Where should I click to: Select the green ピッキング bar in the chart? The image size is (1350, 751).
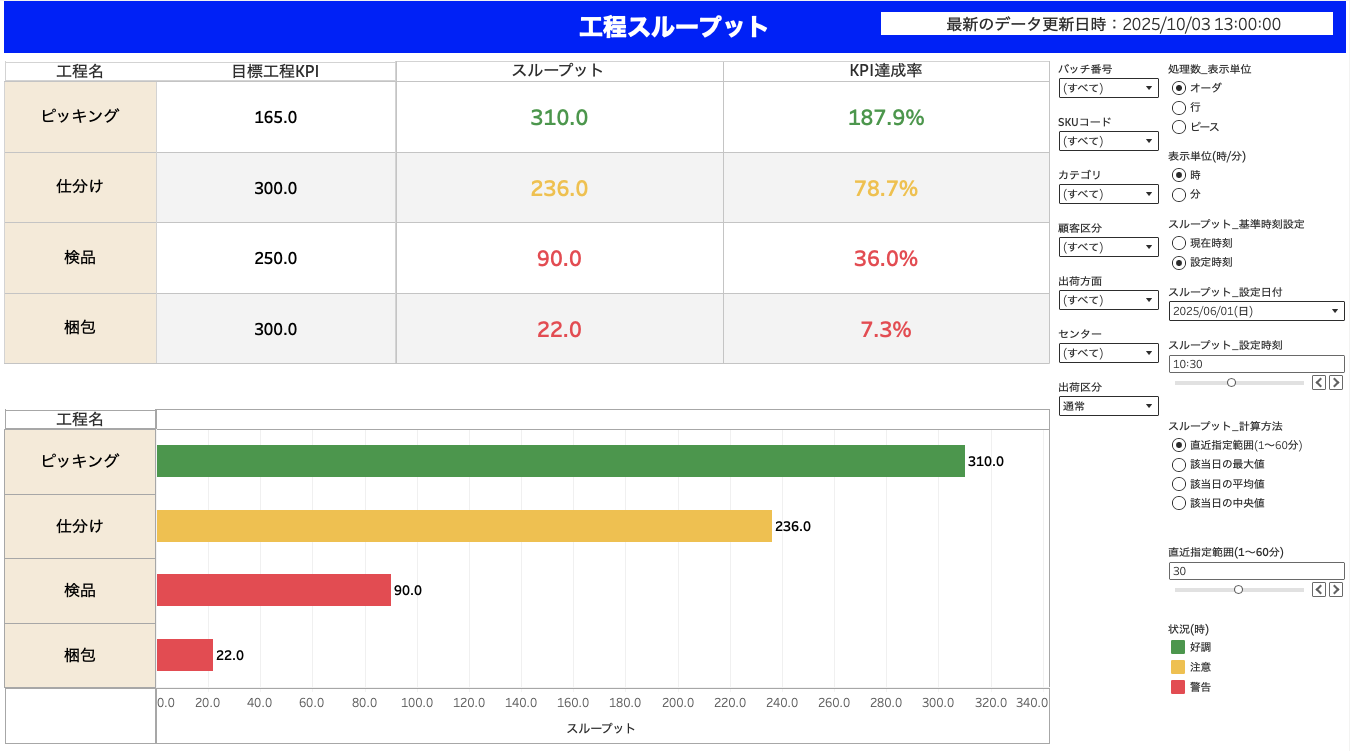[x=561, y=461]
